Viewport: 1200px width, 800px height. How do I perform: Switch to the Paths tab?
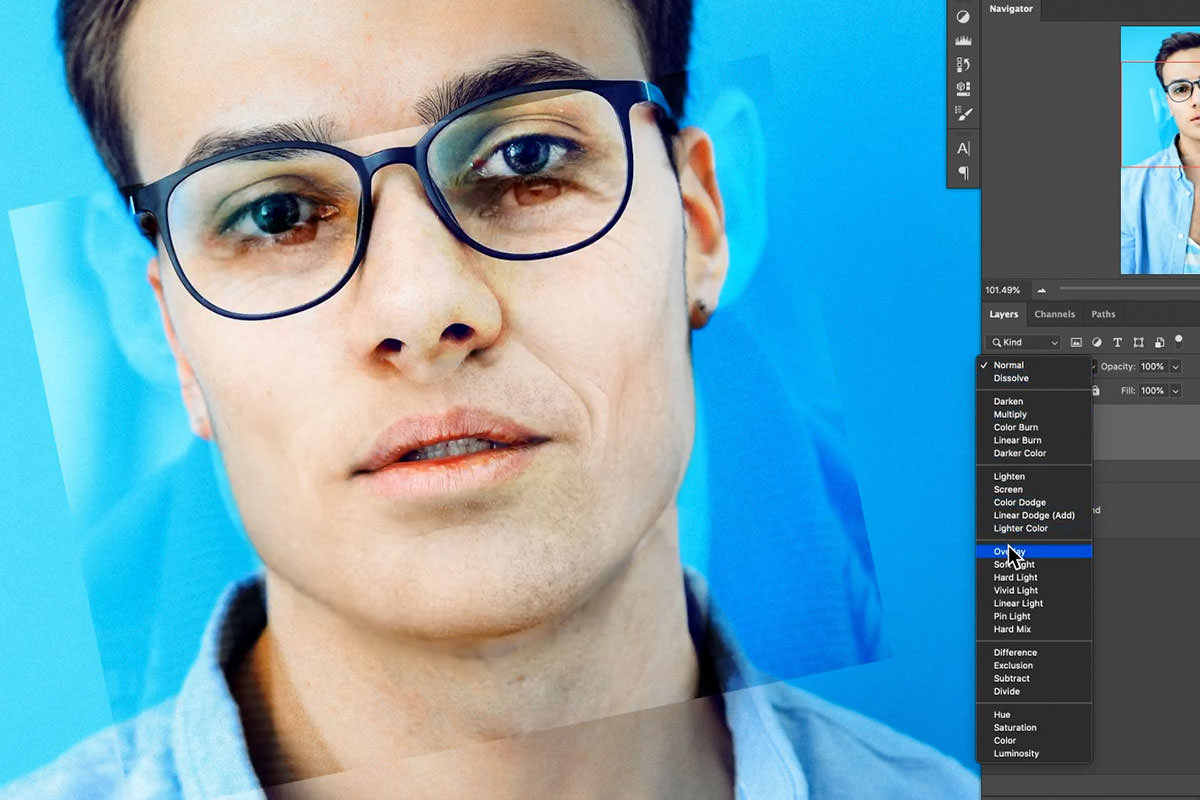click(1103, 314)
